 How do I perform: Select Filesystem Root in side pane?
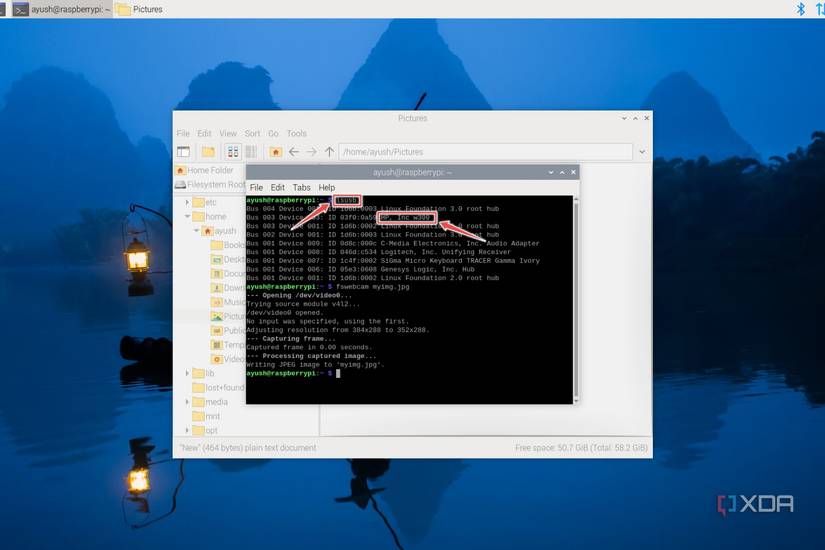pyautogui.click(x=210, y=184)
